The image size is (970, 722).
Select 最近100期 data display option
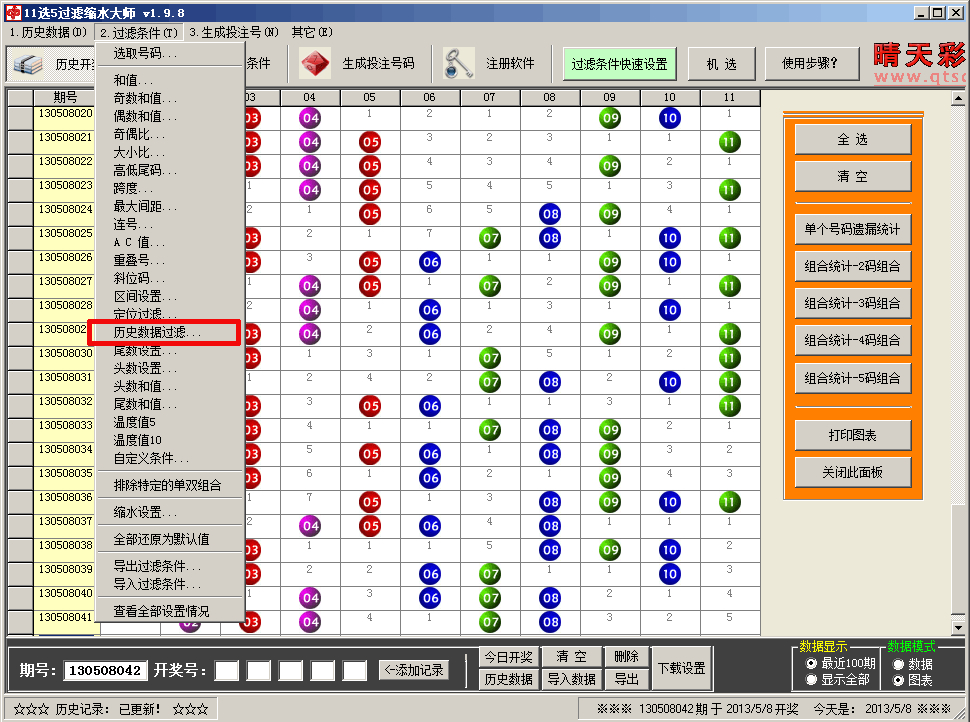coord(840,663)
